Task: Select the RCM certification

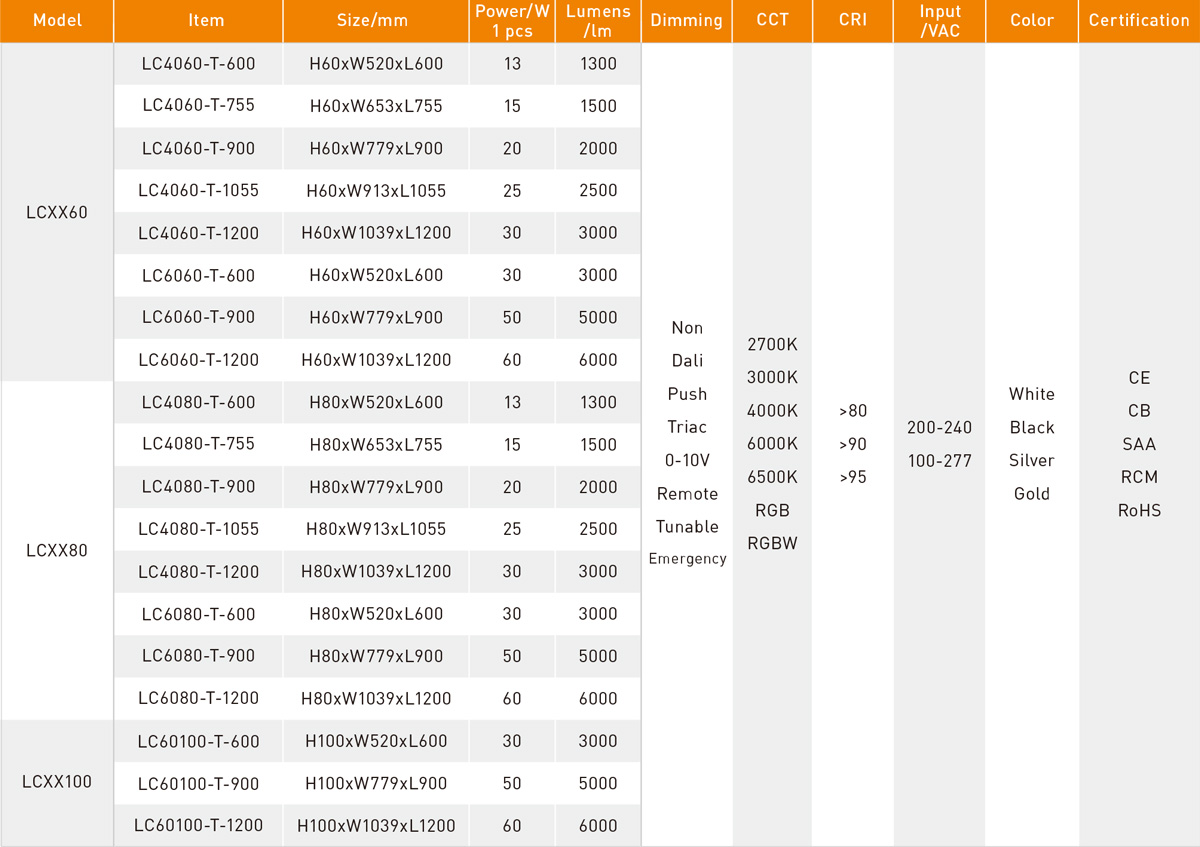Action: [1139, 477]
